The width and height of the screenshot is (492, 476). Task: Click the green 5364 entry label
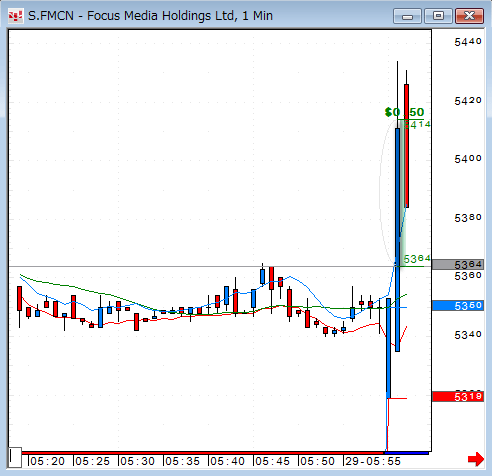417,259
